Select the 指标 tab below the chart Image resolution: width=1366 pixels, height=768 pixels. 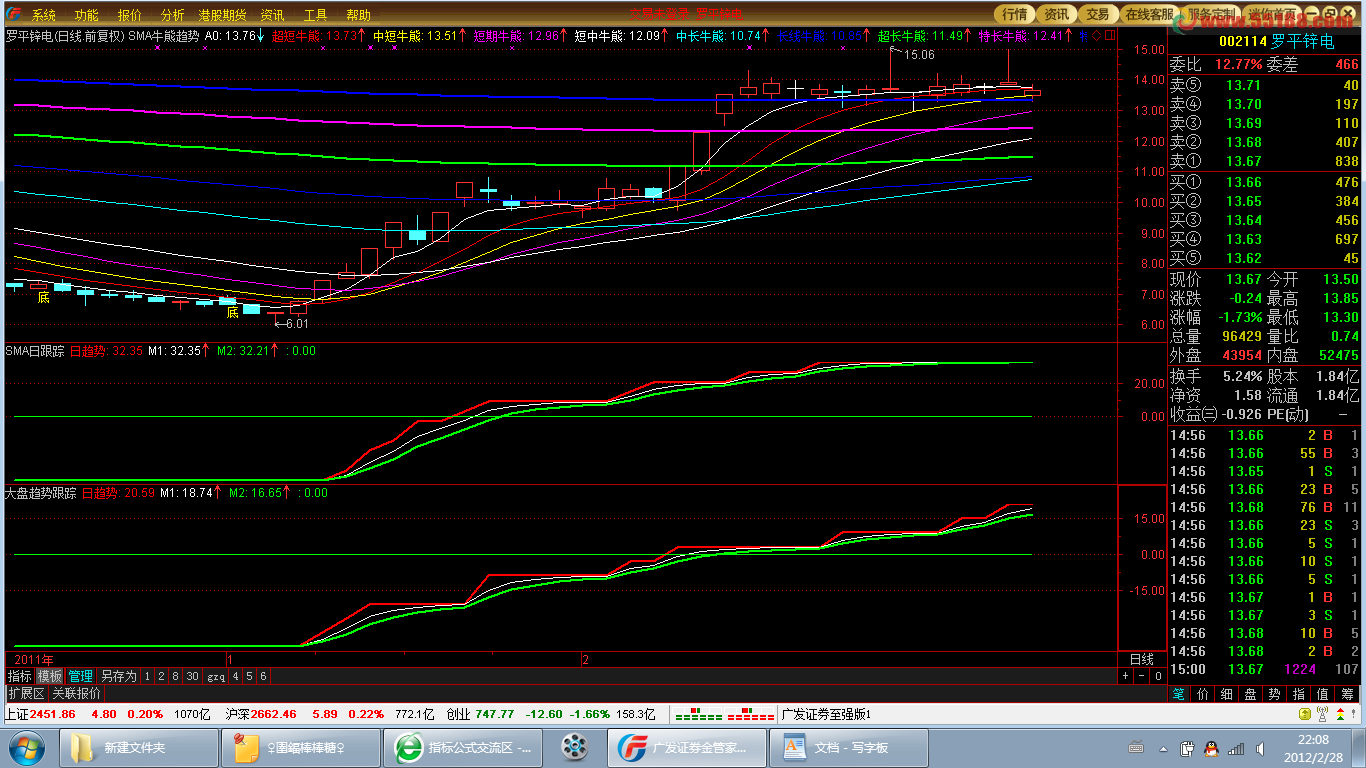20,676
